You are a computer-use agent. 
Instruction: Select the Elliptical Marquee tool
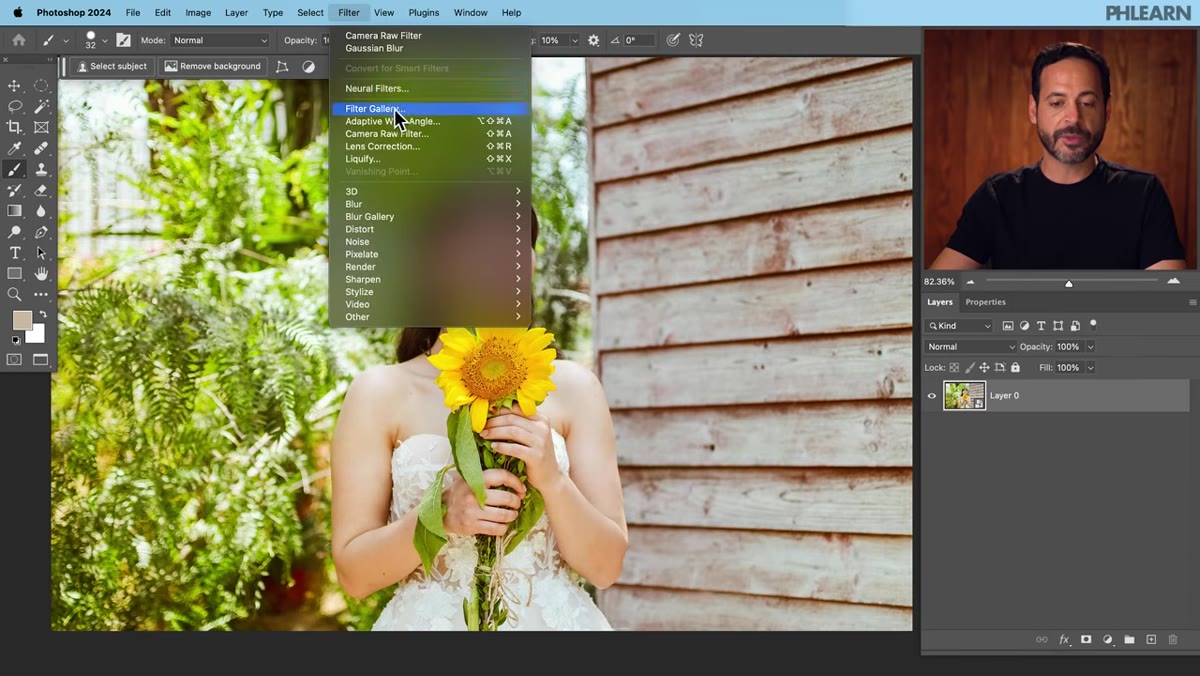41,86
